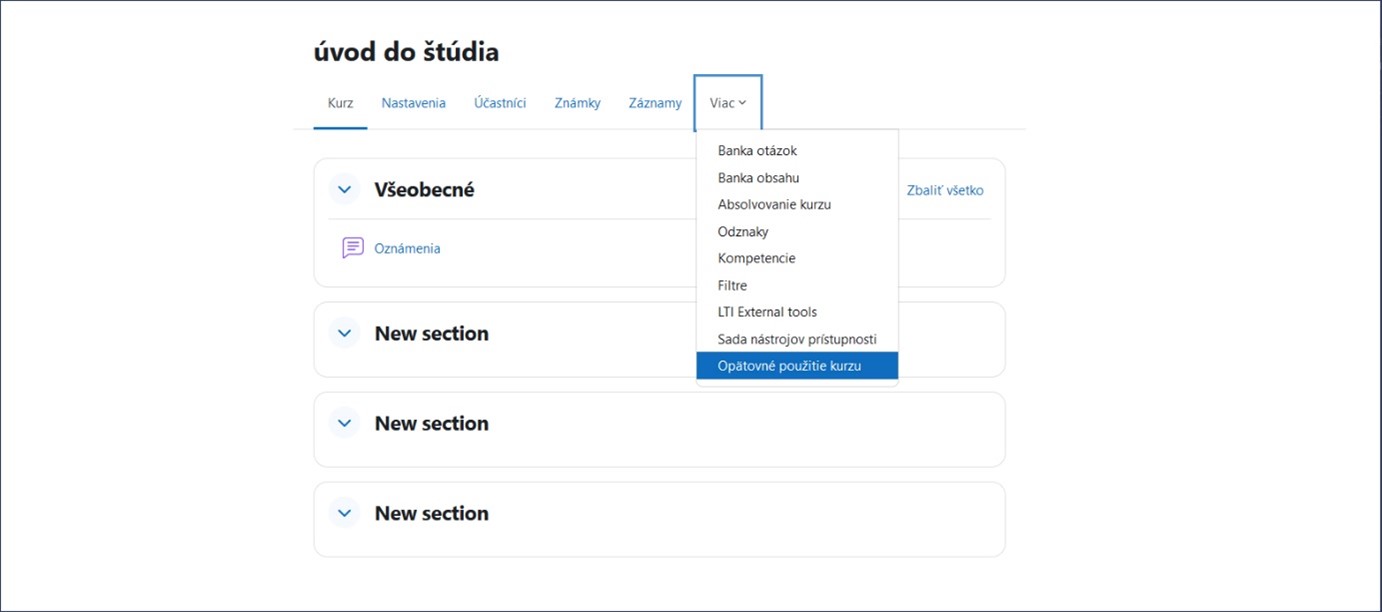Click Odznaky in the dropdown menu
The image size is (1382, 612).
[743, 232]
